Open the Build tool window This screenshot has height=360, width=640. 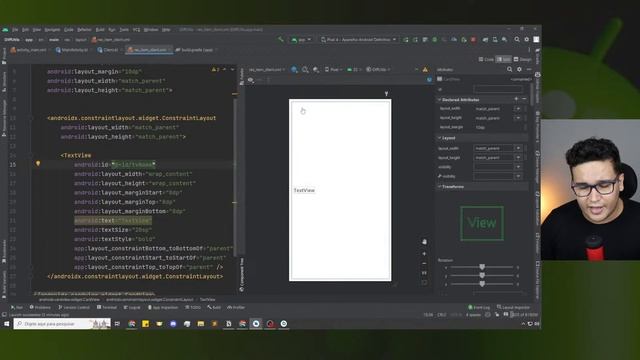[x=214, y=307]
